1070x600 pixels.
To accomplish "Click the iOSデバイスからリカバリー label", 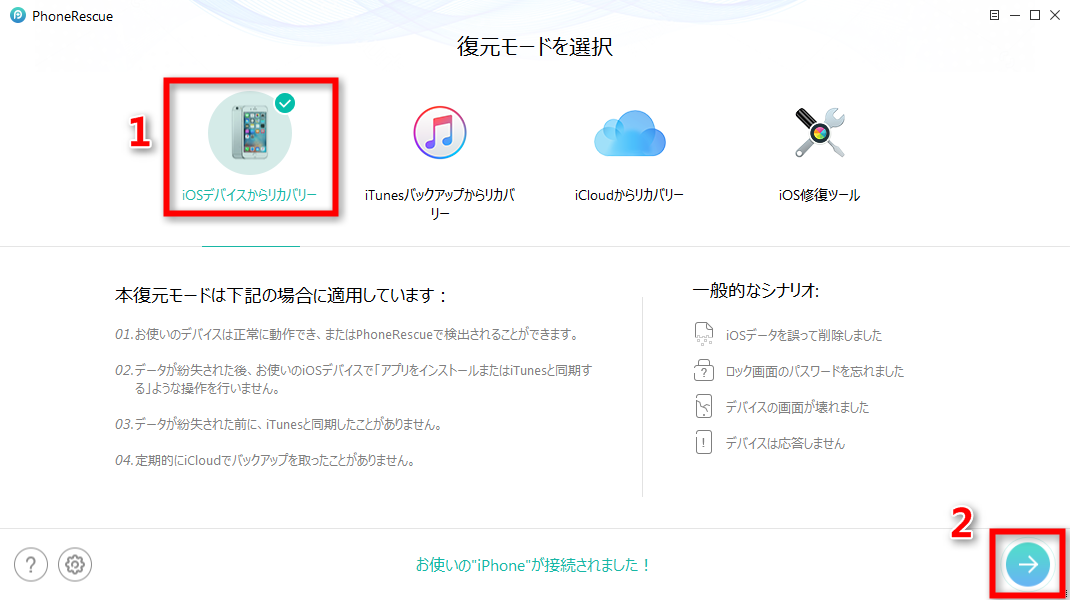I will click(x=249, y=195).
